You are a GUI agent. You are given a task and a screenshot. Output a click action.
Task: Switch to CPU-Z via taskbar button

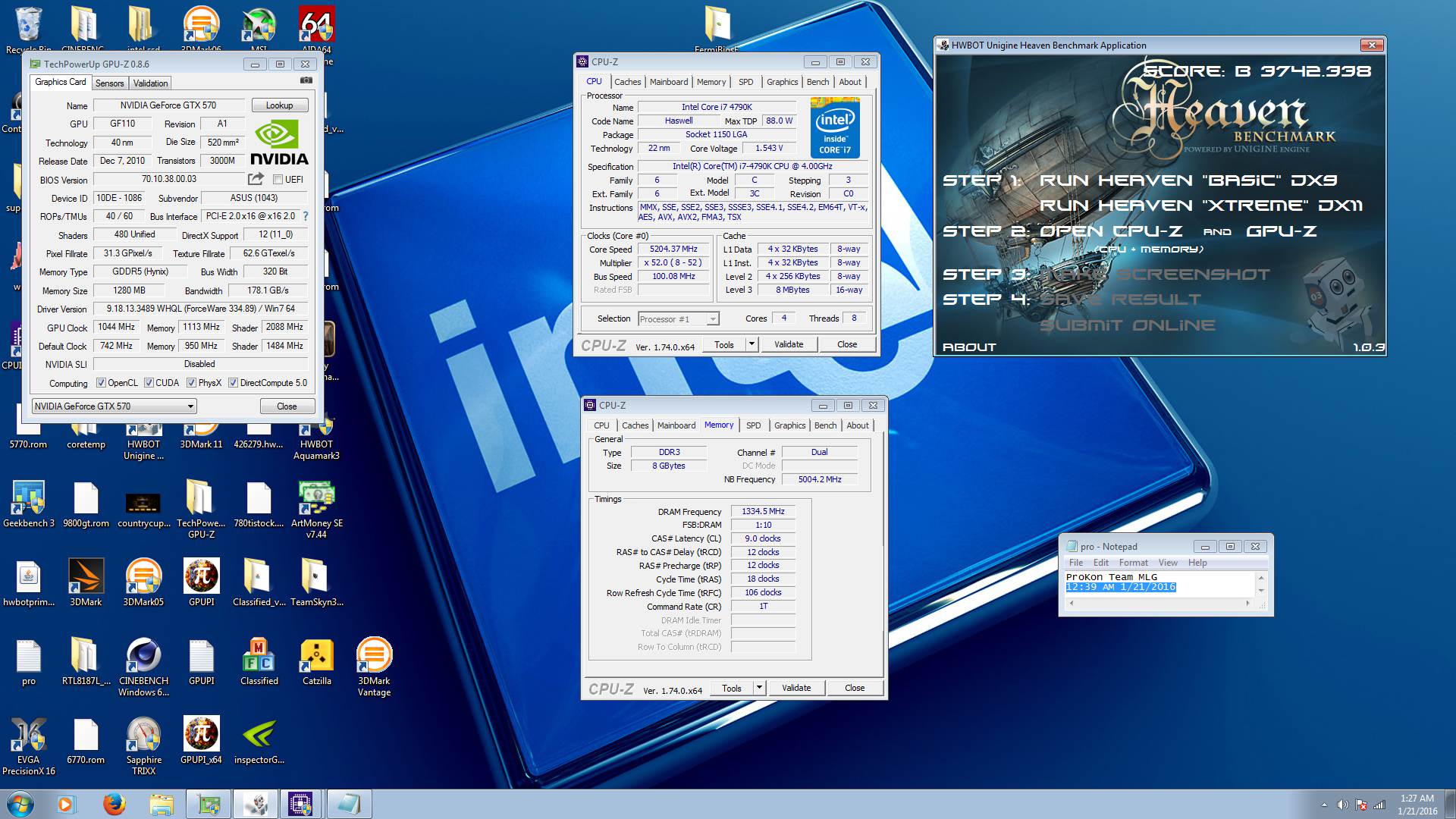point(300,804)
